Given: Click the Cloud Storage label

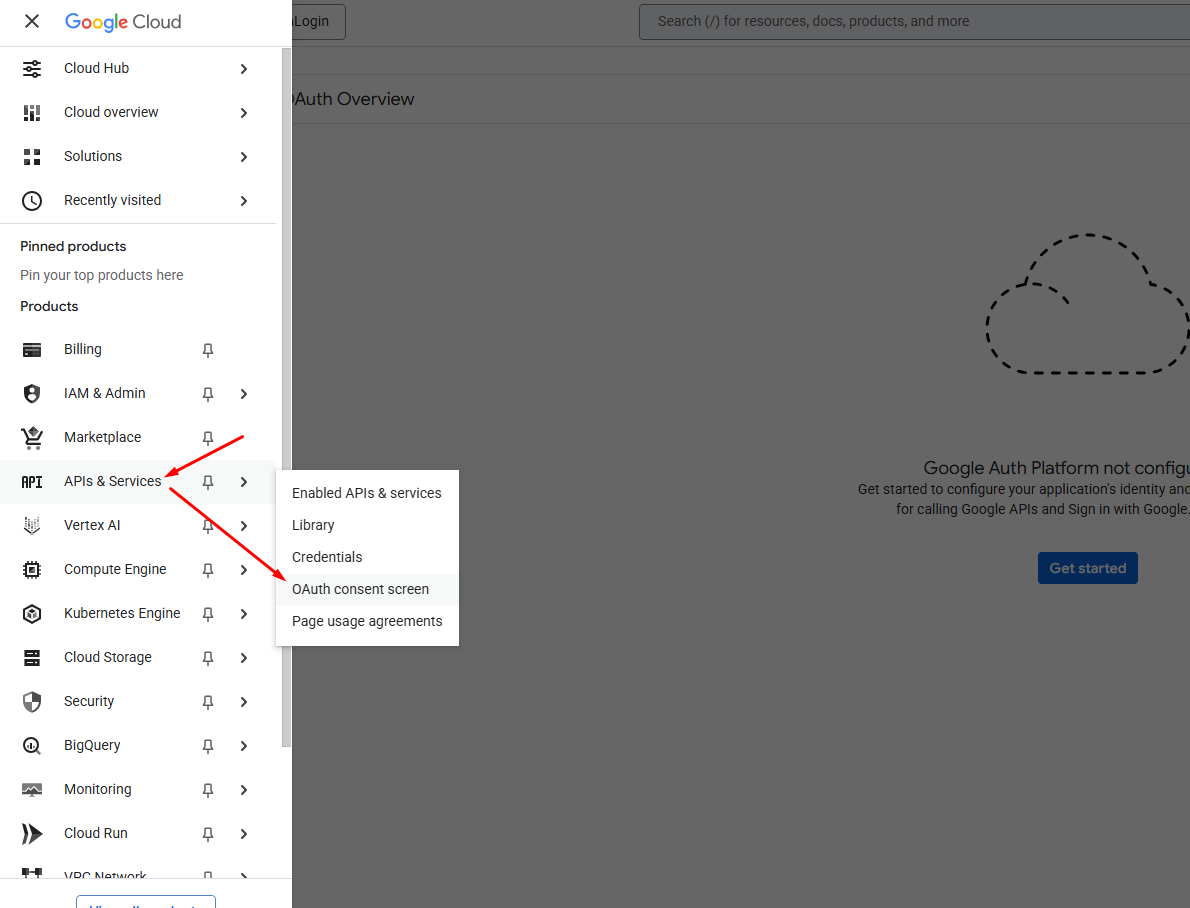Looking at the screenshot, I should pyautogui.click(x=108, y=657).
